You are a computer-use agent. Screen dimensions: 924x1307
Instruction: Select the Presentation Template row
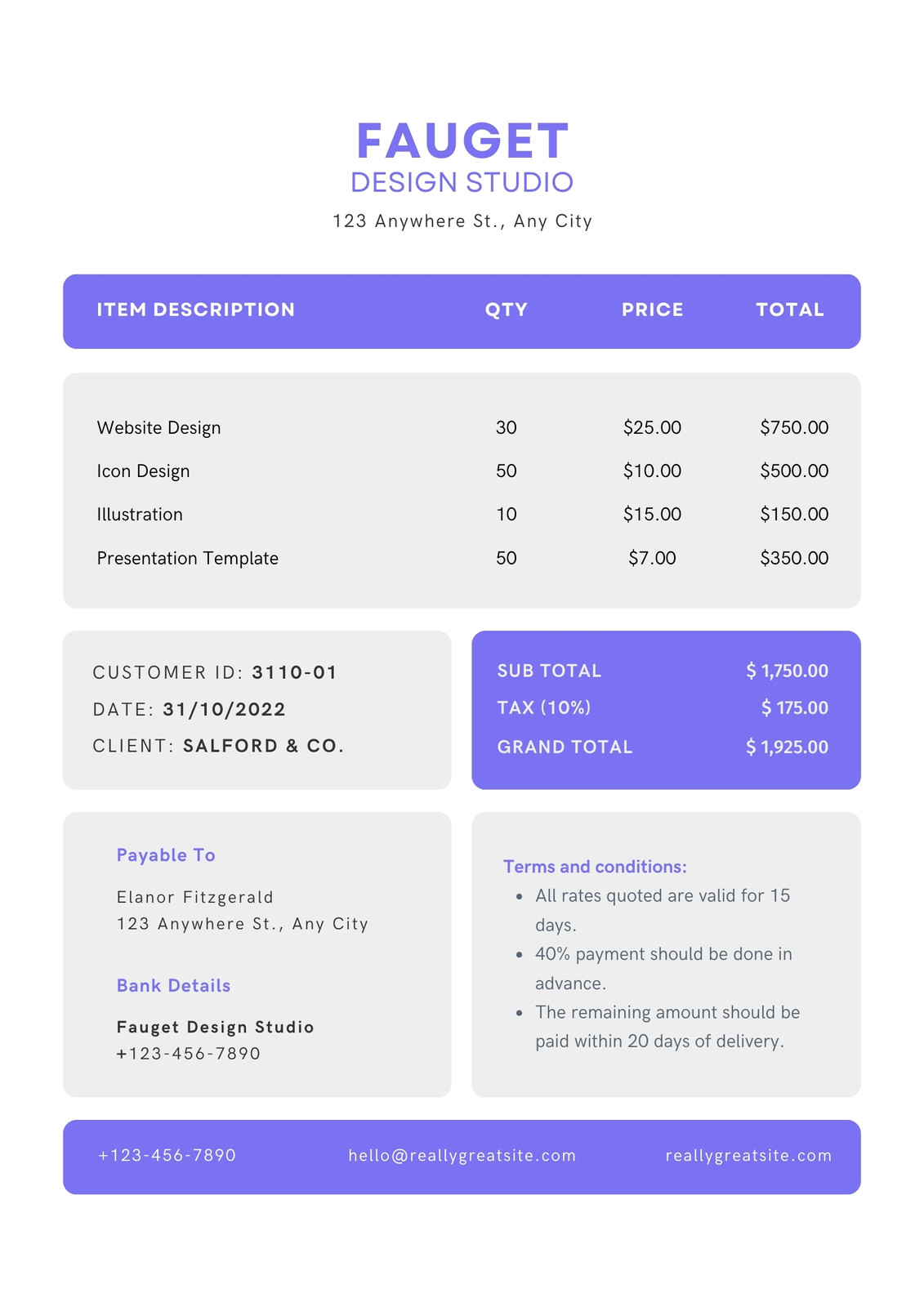point(462,558)
